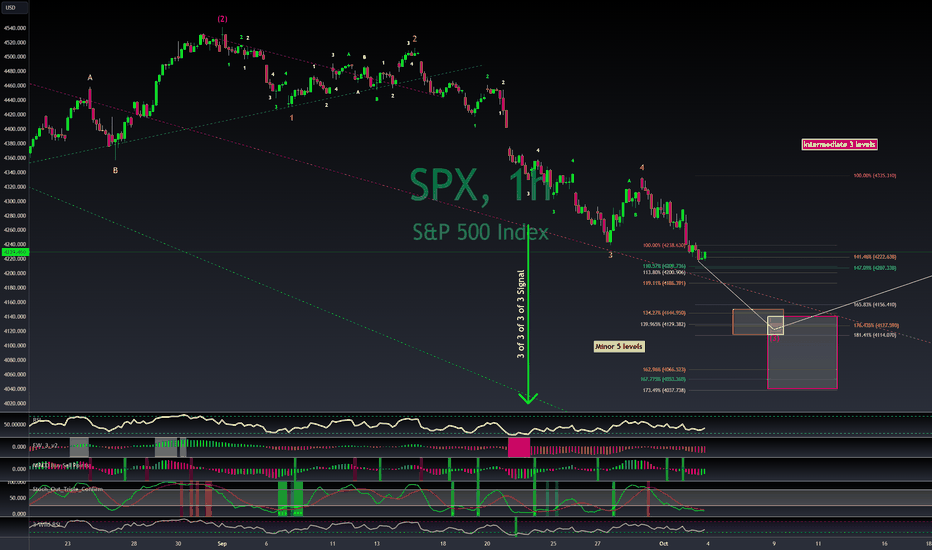Click the 4540.000 price axis label
The width and height of the screenshot is (932, 550).
click(14, 28)
